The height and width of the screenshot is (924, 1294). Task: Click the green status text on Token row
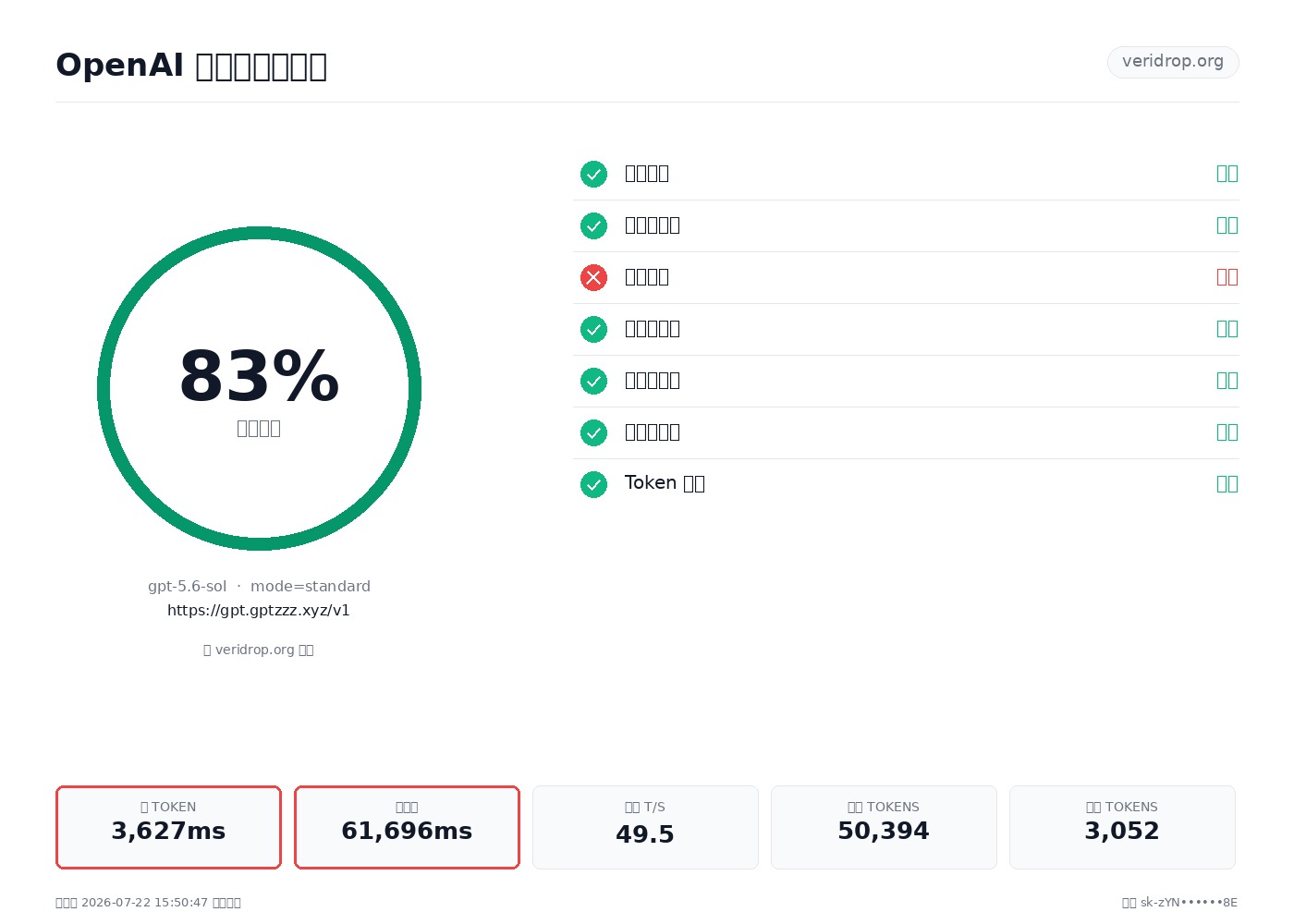click(x=1227, y=484)
